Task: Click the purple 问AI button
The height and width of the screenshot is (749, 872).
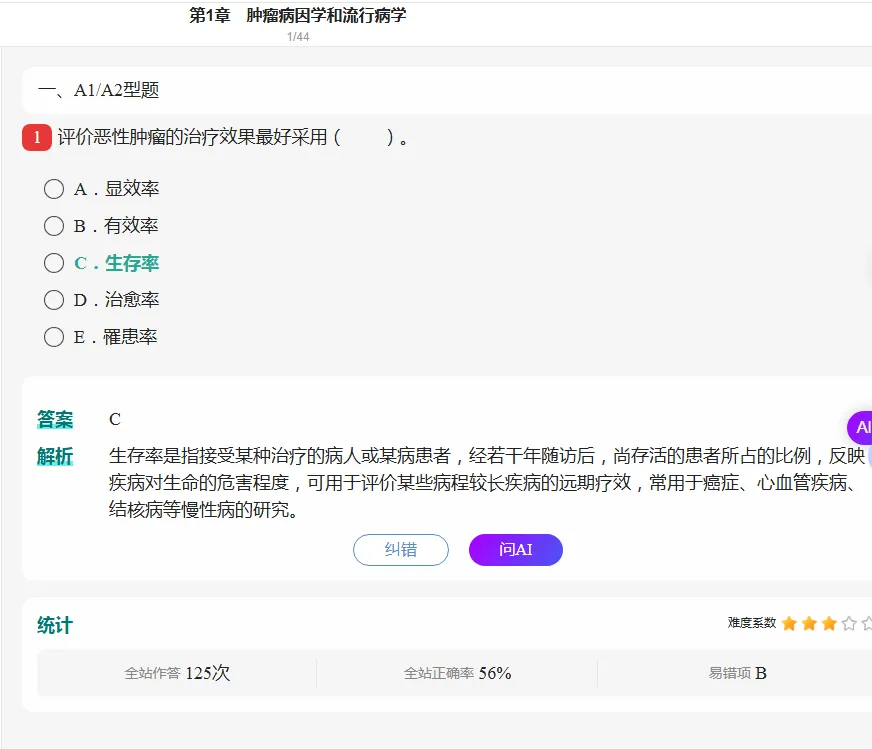Action: pyautogui.click(x=516, y=550)
